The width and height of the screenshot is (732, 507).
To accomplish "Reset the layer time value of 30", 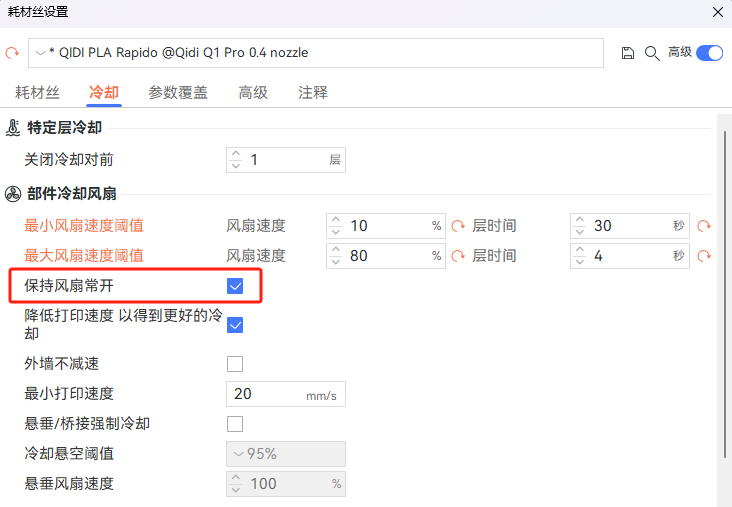I will click(x=703, y=226).
